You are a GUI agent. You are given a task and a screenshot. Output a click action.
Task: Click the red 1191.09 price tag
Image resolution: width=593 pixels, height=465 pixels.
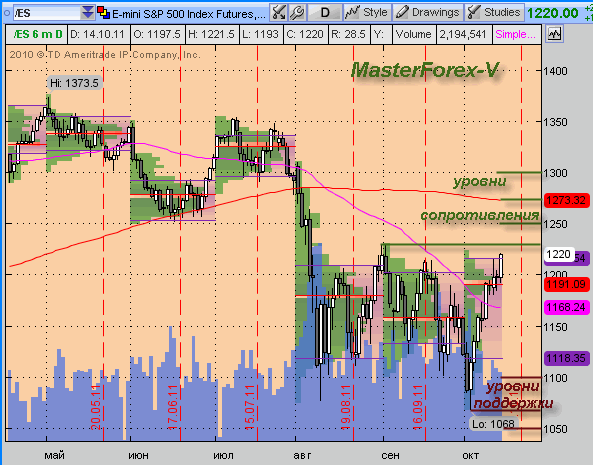(567, 284)
